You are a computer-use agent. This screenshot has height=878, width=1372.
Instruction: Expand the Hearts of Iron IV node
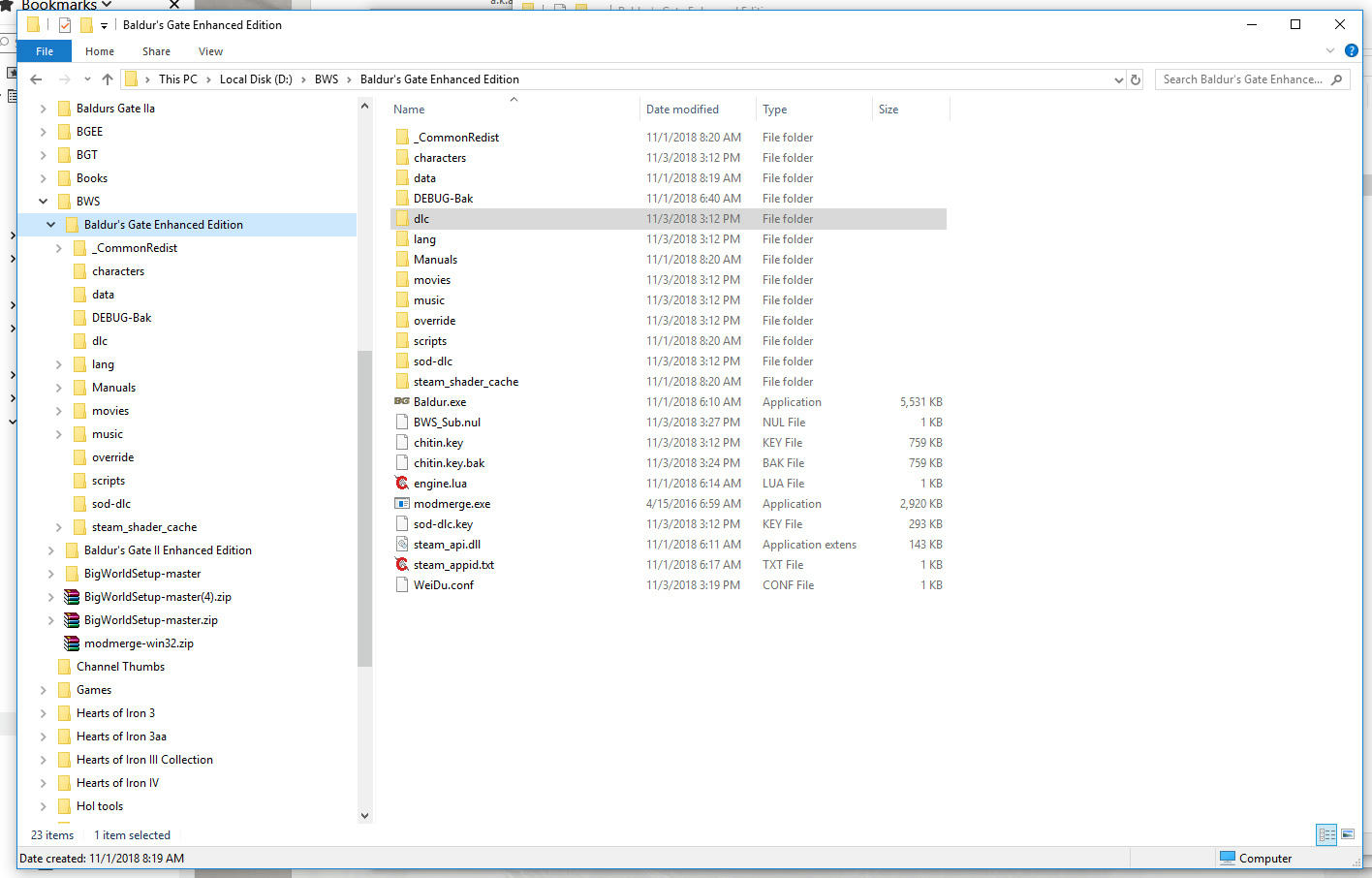pyautogui.click(x=43, y=783)
